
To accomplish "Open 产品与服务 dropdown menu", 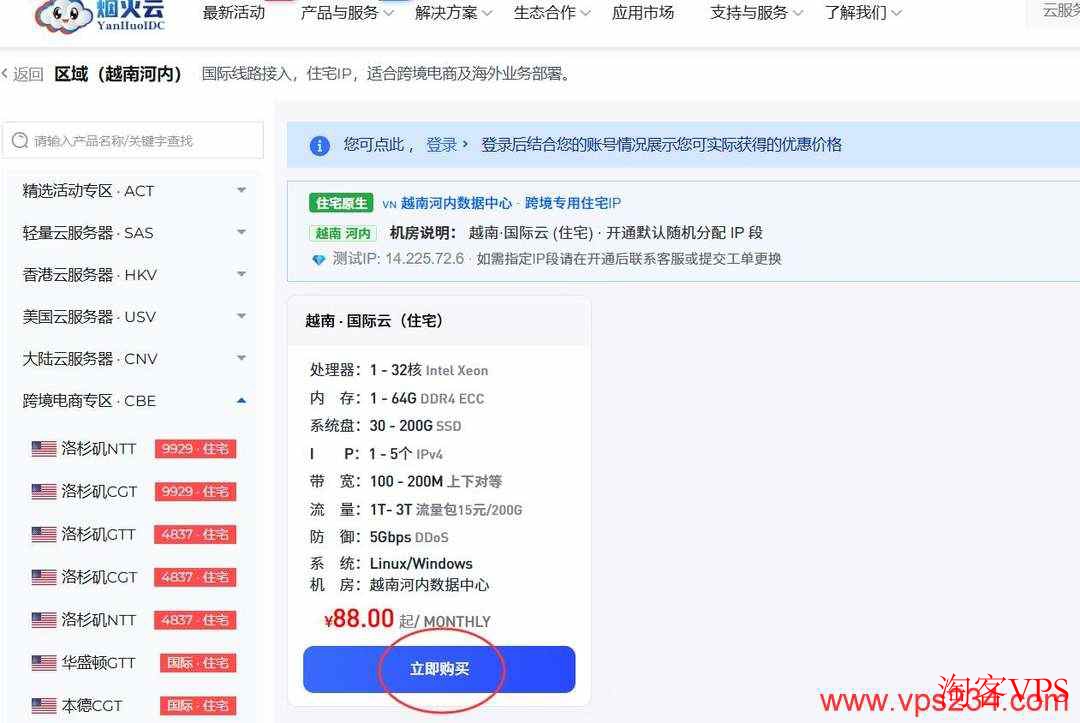I will tap(346, 12).
